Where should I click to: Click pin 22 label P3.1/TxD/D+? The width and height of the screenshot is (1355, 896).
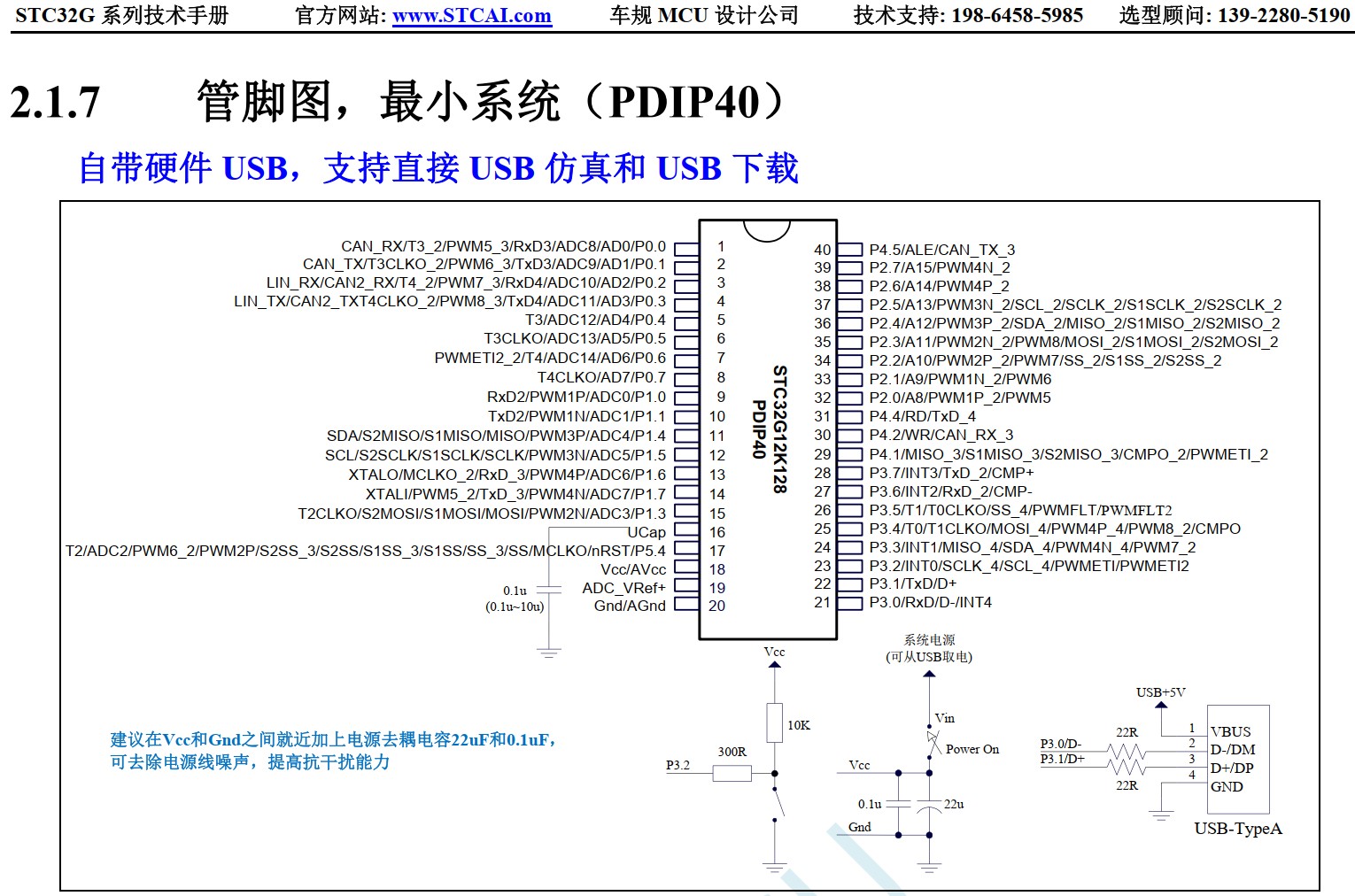pos(913,583)
